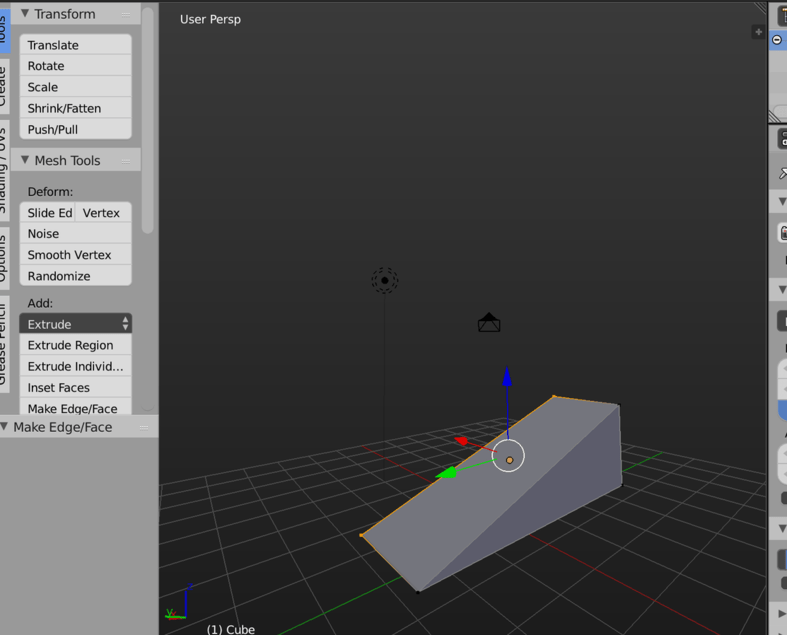The width and height of the screenshot is (787, 635).
Task: Click Extrude Region button
Action: tap(75, 345)
